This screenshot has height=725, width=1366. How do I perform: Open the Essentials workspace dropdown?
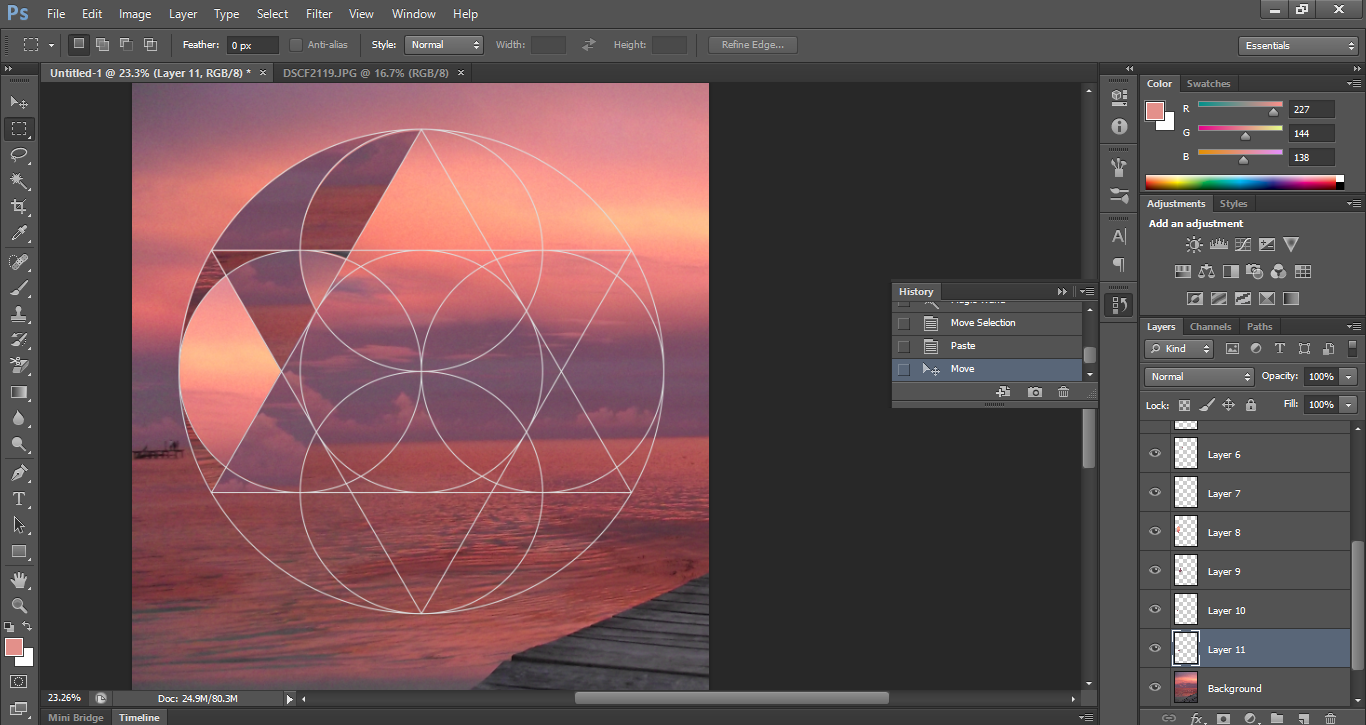point(1298,46)
